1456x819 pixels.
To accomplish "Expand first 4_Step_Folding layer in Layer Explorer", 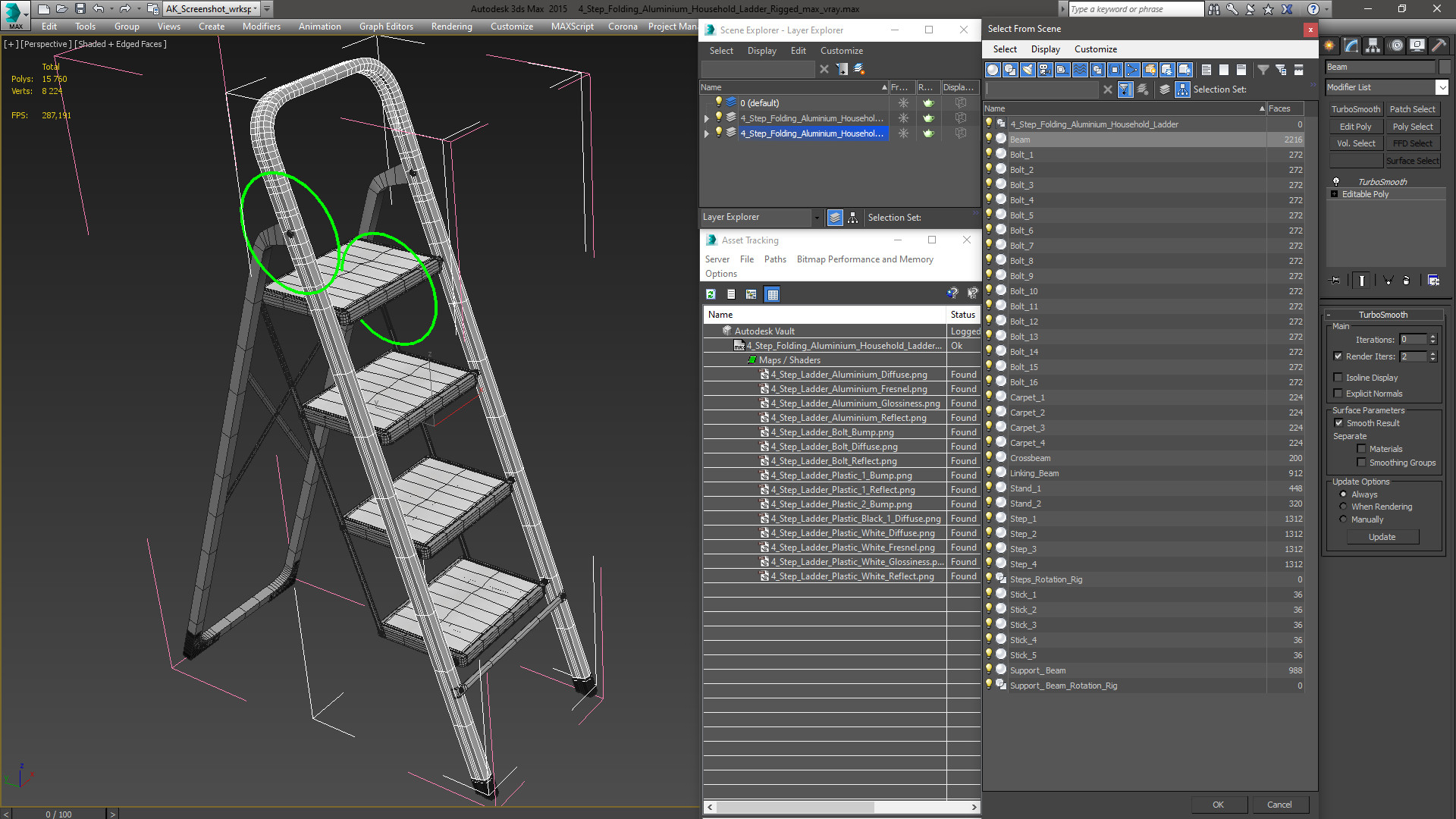I will pyautogui.click(x=706, y=118).
